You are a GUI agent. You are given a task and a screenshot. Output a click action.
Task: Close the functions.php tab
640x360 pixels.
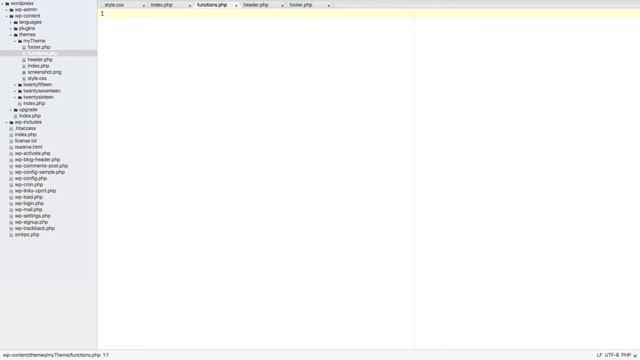[236, 5]
